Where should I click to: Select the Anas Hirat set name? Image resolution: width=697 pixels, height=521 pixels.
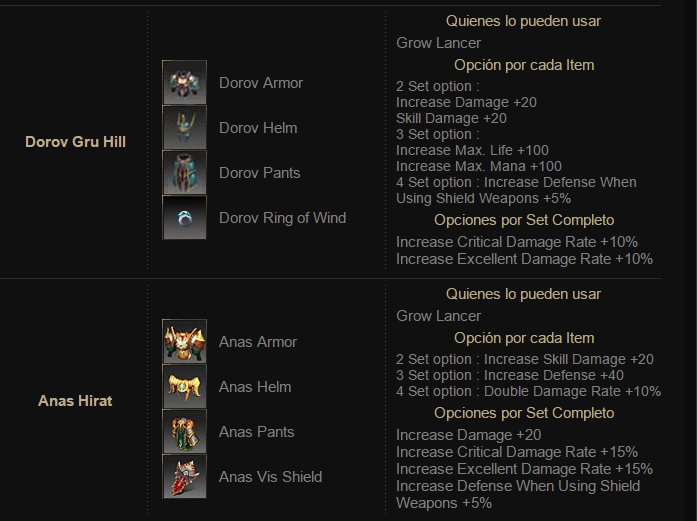pos(75,401)
